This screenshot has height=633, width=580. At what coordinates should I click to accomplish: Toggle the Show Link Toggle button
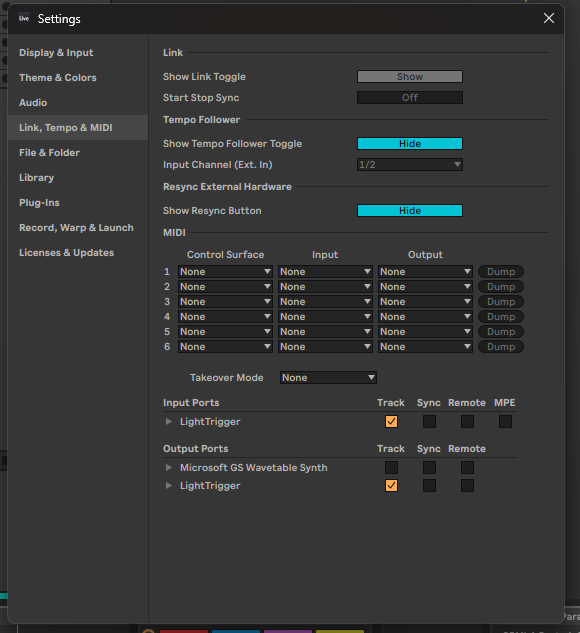pos(410,77)
